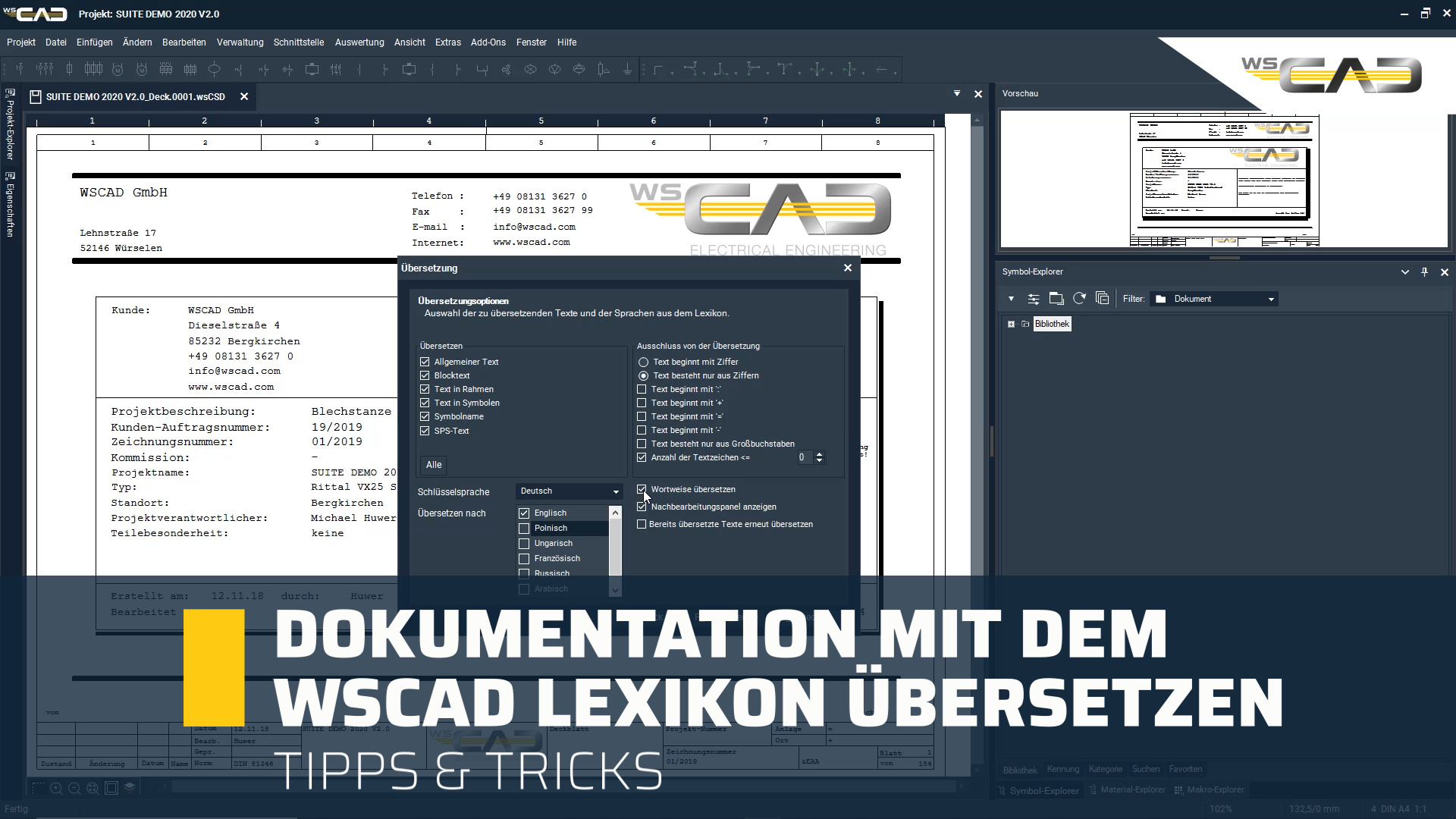This screenshot has width=1456, height=819.
Task: Open the Datei menu
Action: point(56,42)
